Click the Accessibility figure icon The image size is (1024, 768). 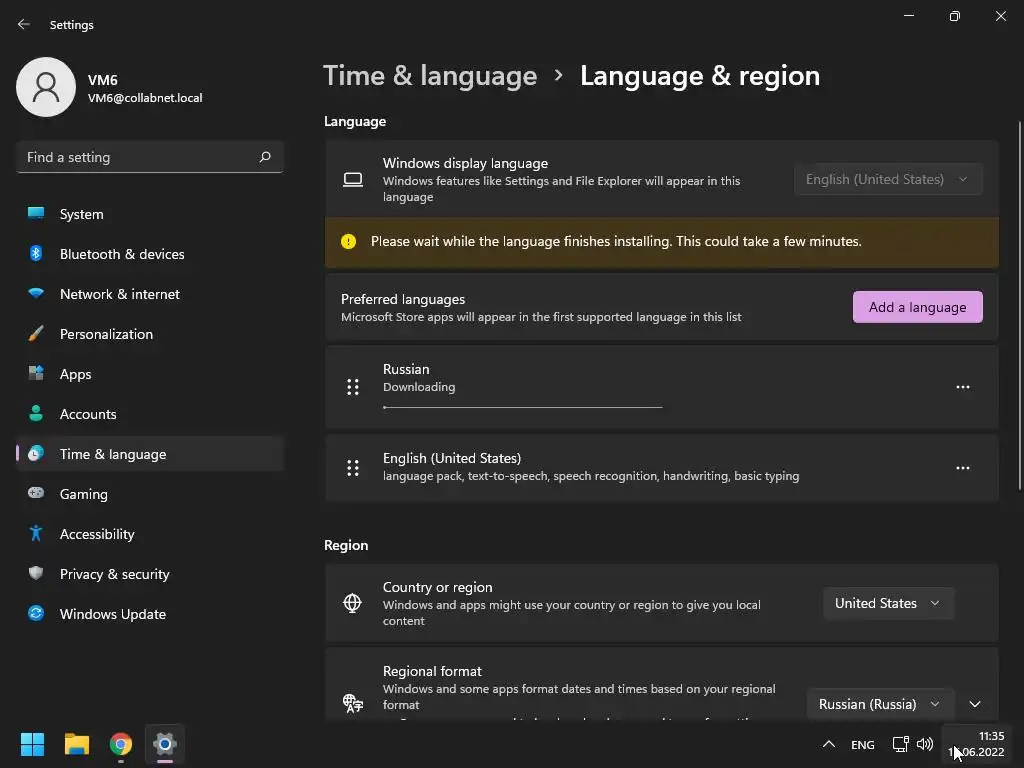click(x=36, y=534)
